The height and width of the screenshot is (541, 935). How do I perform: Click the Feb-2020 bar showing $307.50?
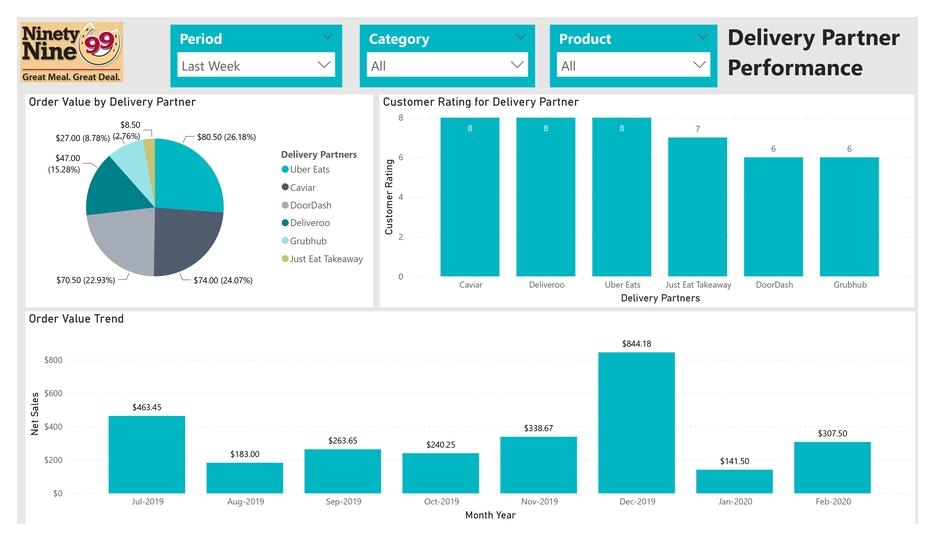click(832, 468)
